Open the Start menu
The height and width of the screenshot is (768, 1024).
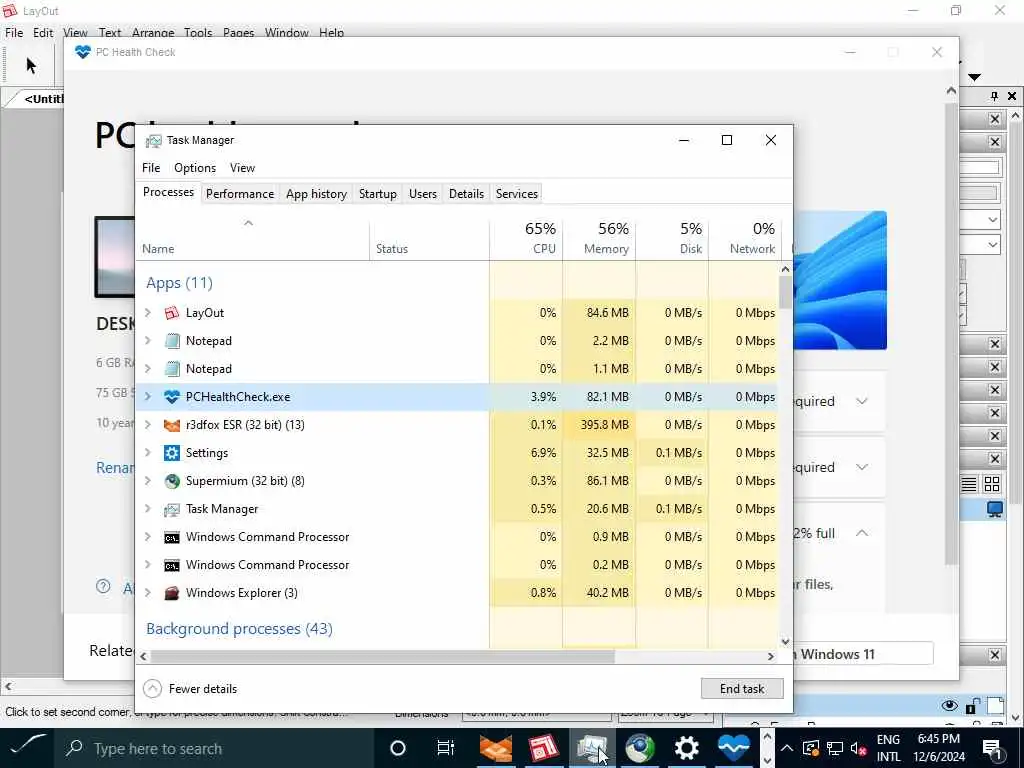click(27, 748)
